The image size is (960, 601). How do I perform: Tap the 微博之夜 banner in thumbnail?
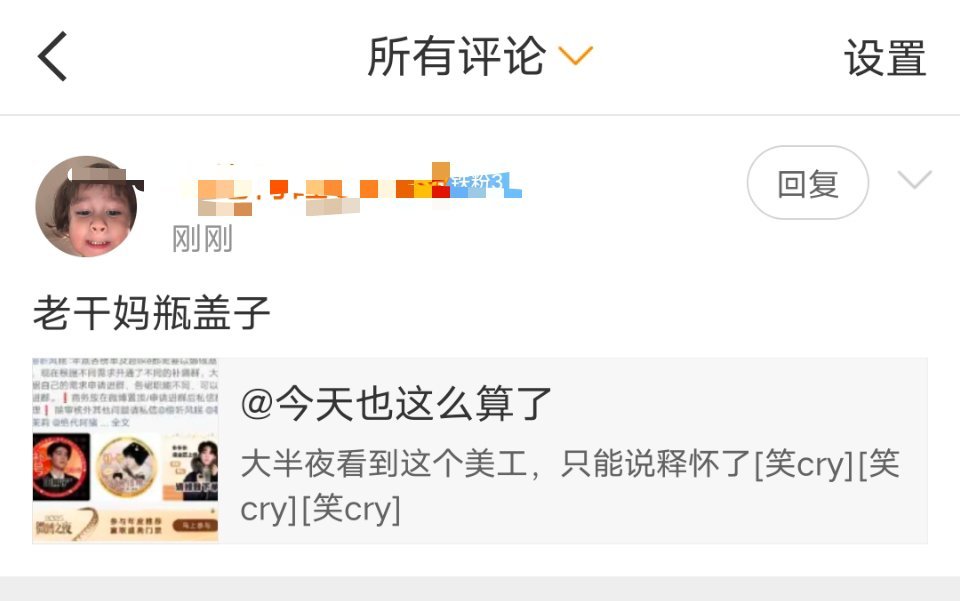(x=126, y=525)
